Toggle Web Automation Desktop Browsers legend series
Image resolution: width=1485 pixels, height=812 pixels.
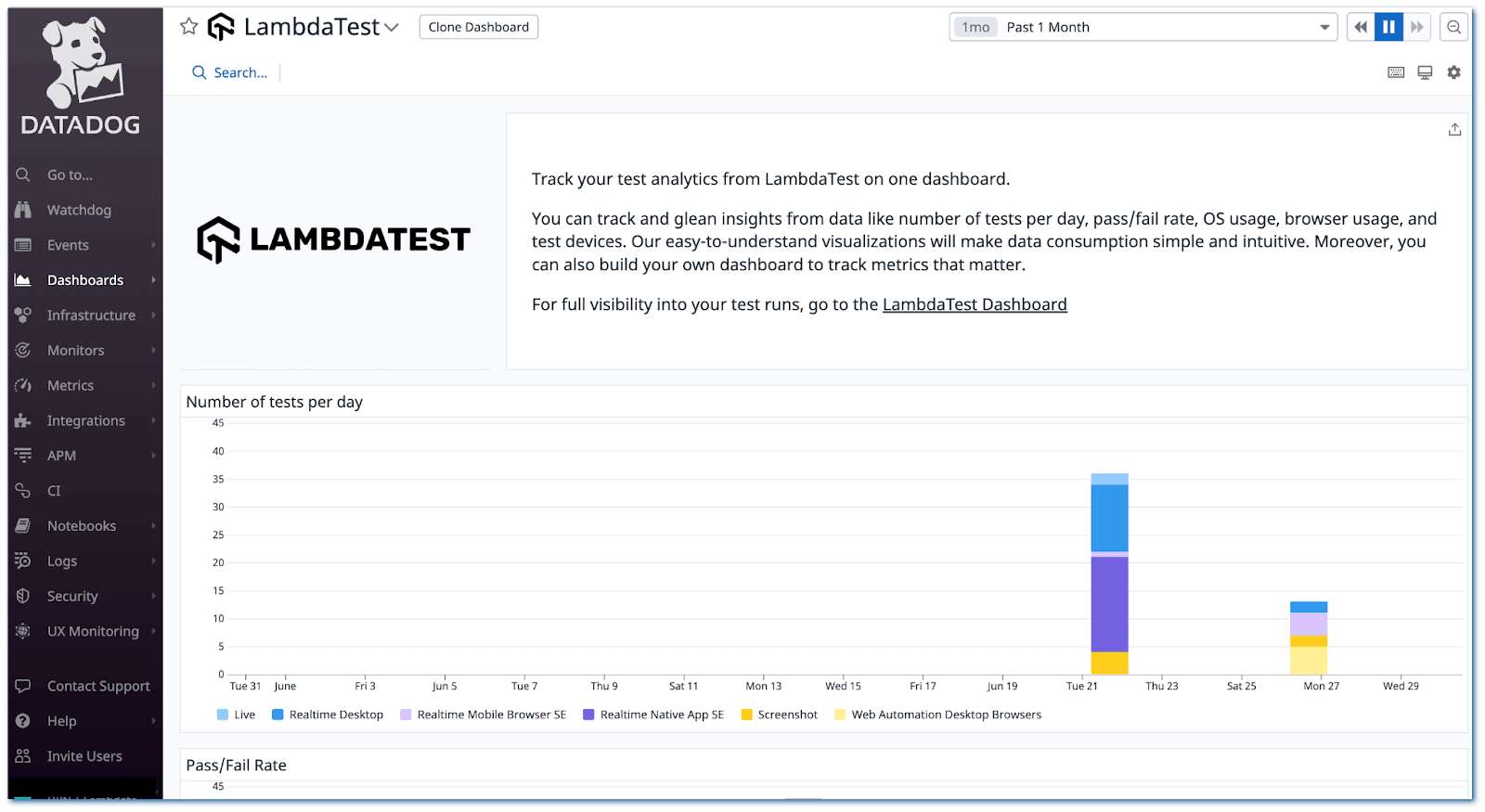938,715
